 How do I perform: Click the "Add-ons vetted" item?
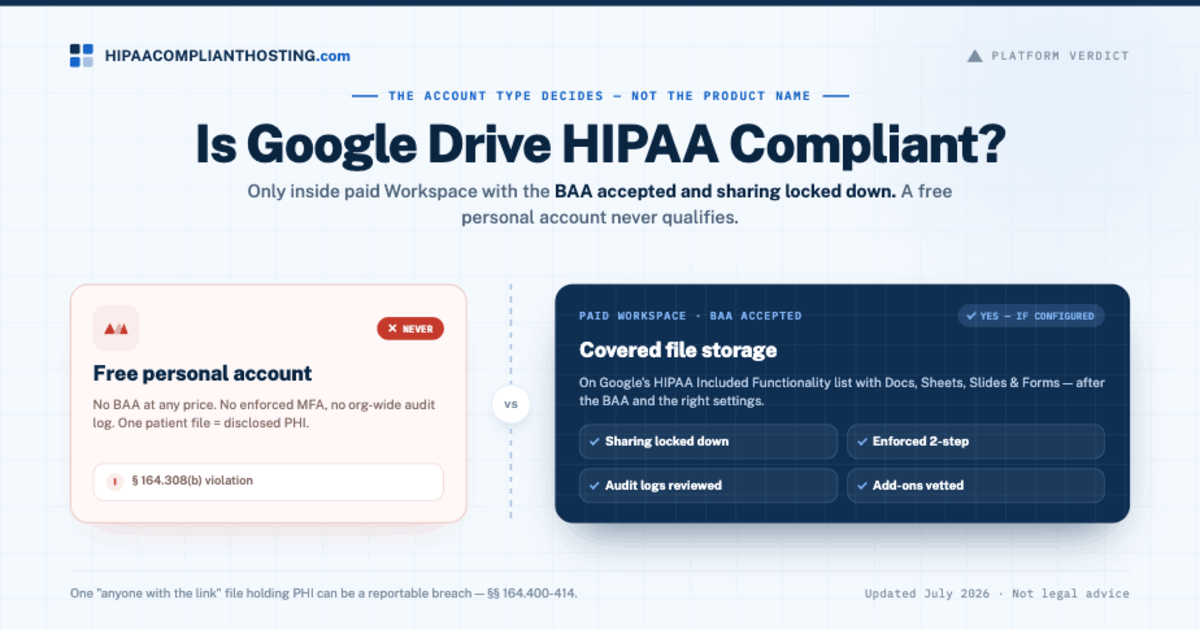coord(976,485)
